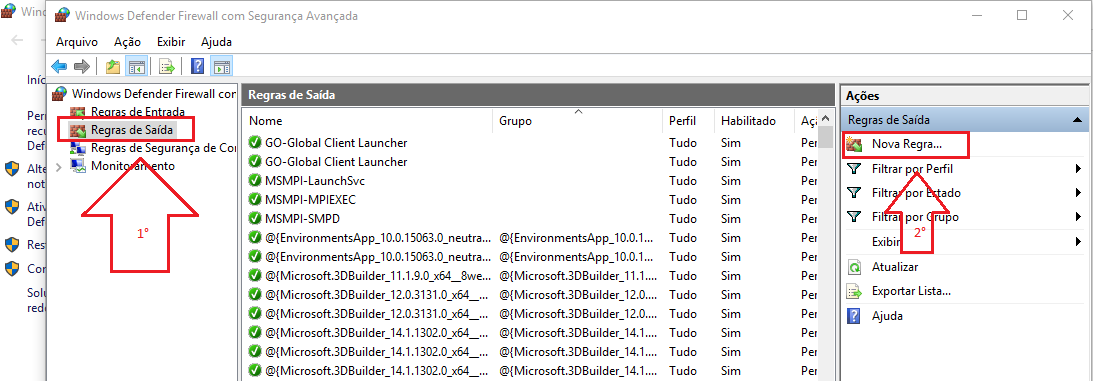This screenshot has width=1093, height=381.
Task: Expand the Monitoramento node chevron
Action: click(x=59, y=166)
